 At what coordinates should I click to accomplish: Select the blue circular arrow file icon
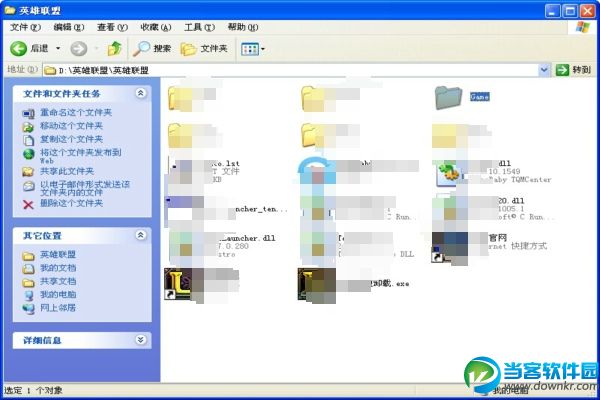tap(317, 172)
